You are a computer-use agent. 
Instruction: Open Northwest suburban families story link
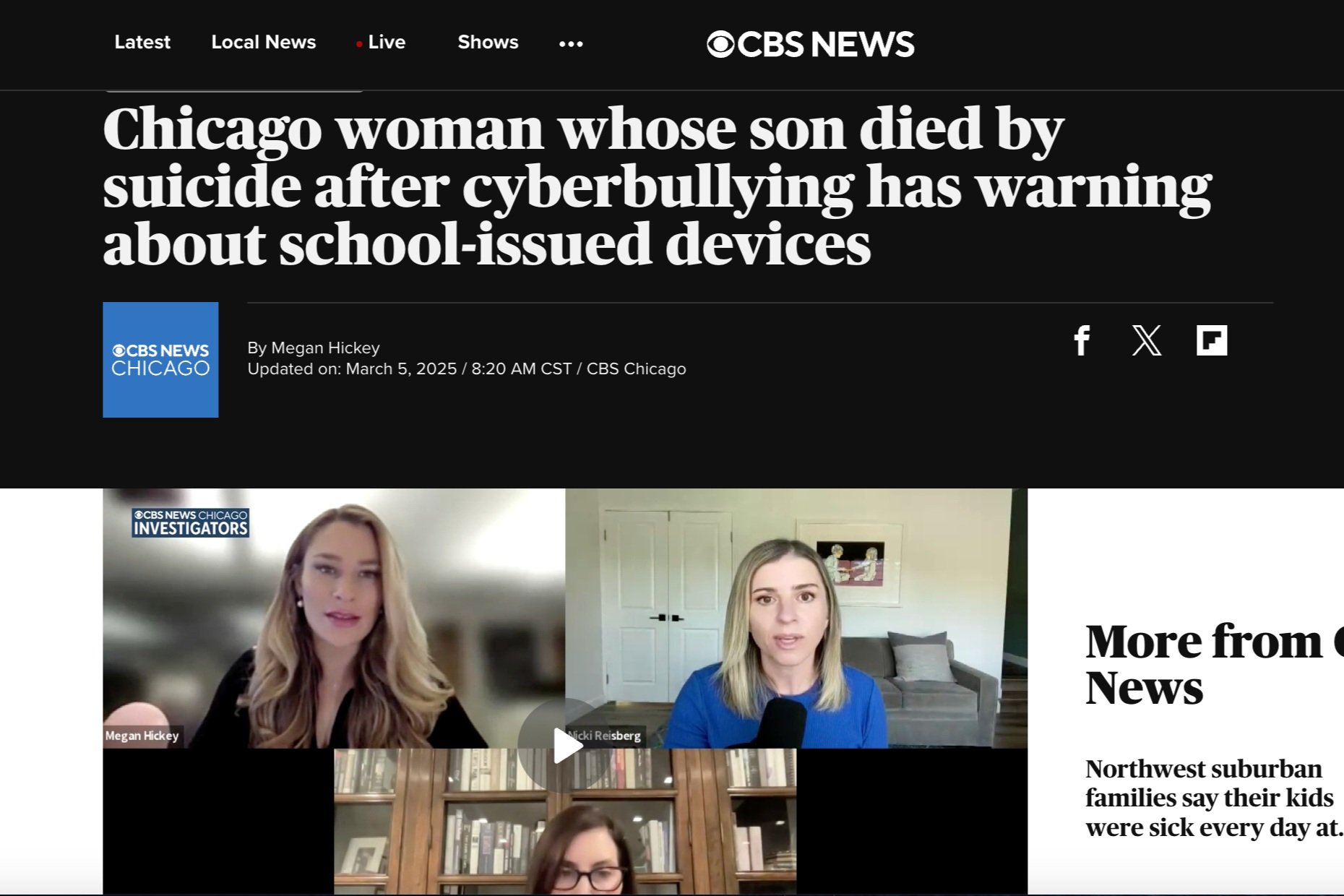point(1214,798)
